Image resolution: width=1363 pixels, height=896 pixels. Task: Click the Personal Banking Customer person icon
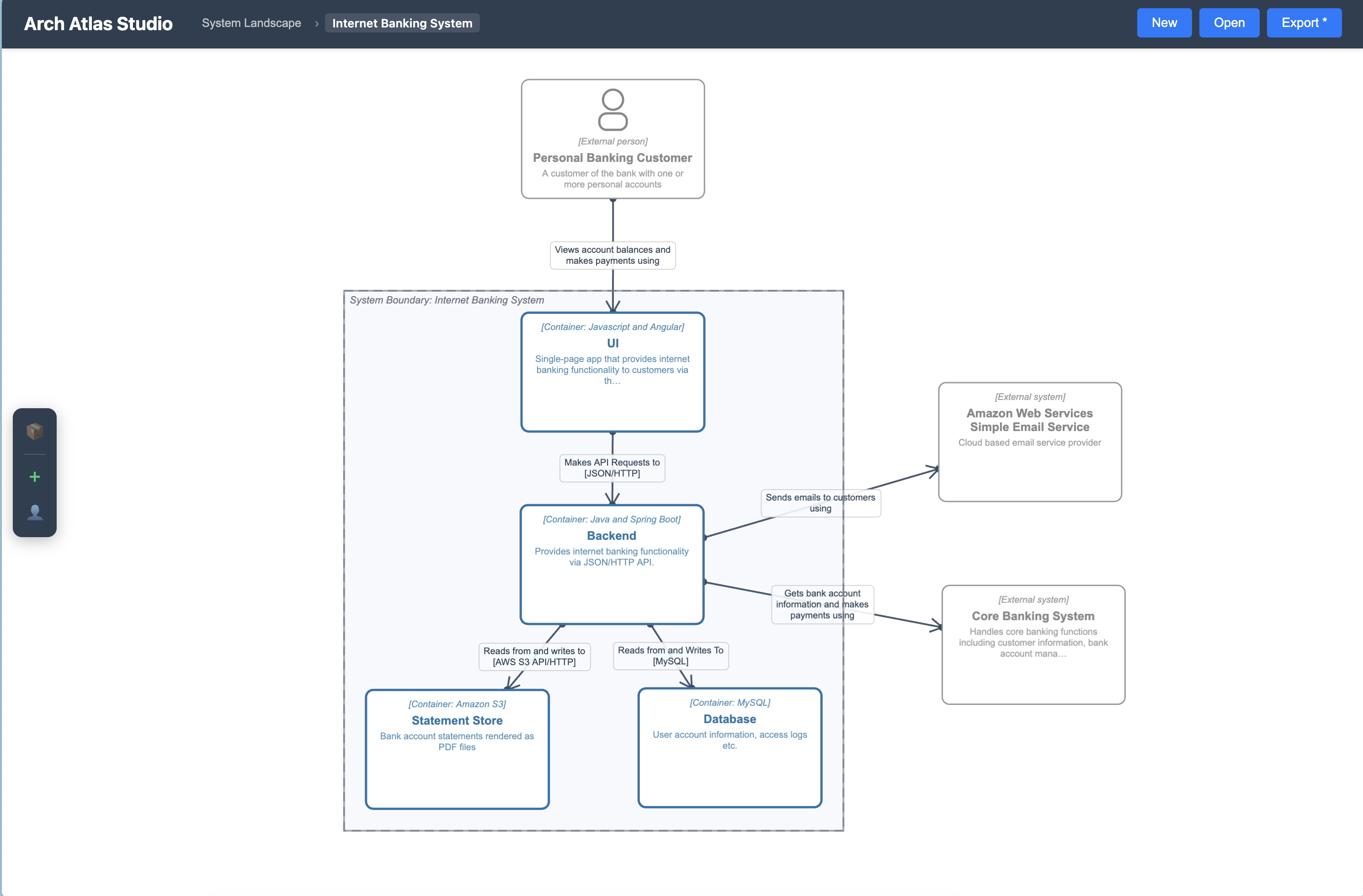(613, 109)
